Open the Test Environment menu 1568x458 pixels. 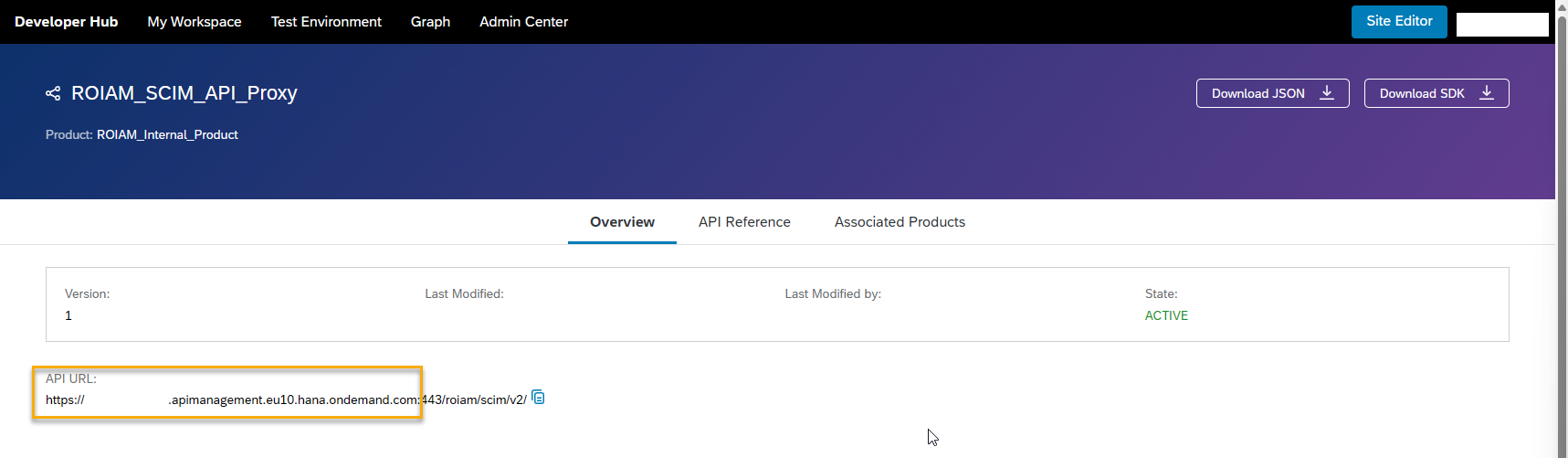(x=326, y=22)
